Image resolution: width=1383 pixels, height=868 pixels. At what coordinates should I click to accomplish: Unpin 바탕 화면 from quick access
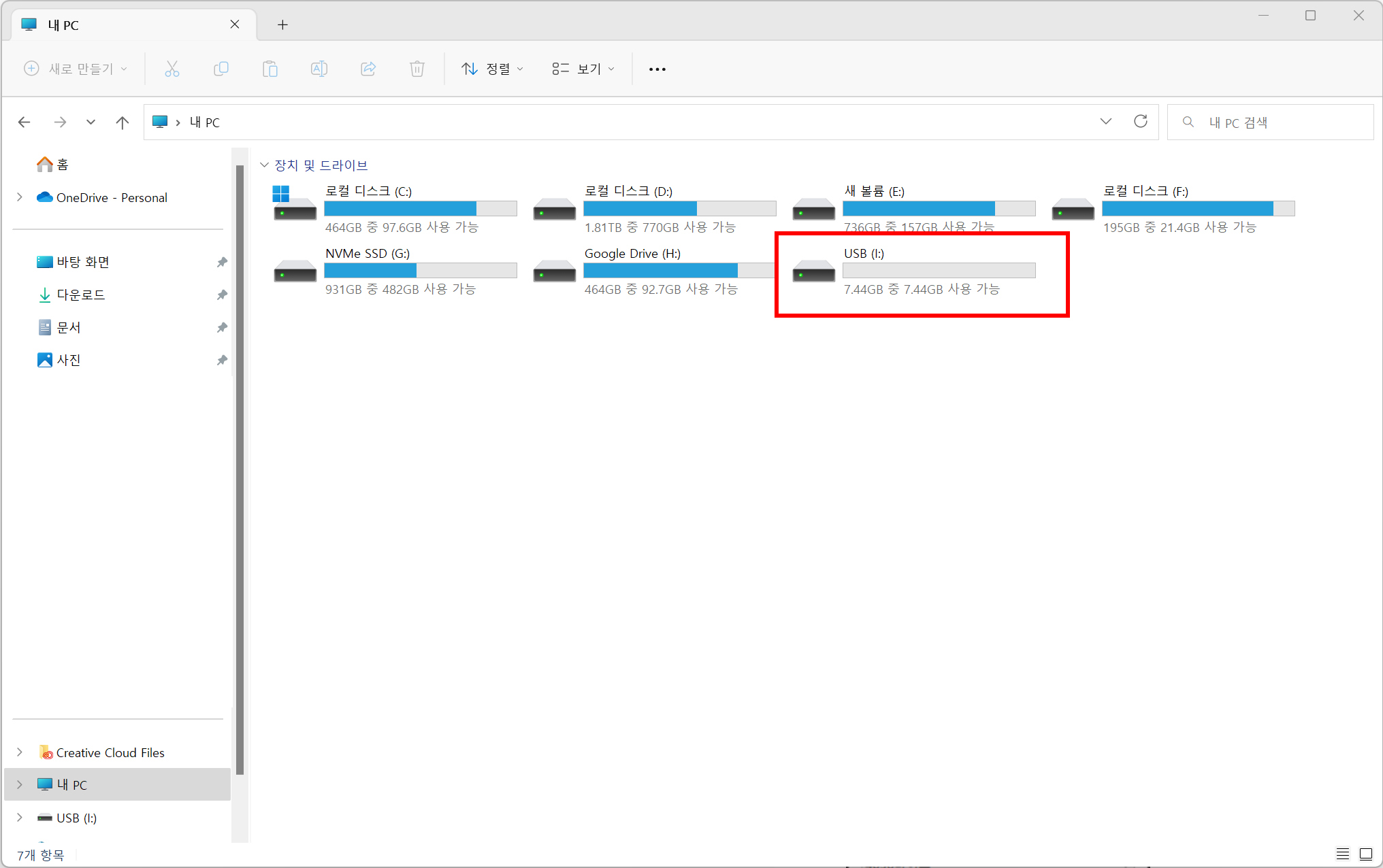(222, 262)
